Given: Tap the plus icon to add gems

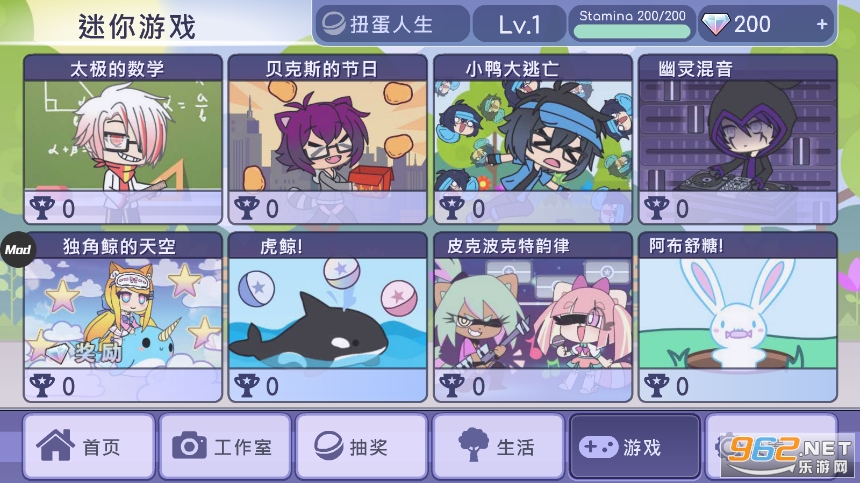Looking at the screenshot, I should tap(822, 24).
